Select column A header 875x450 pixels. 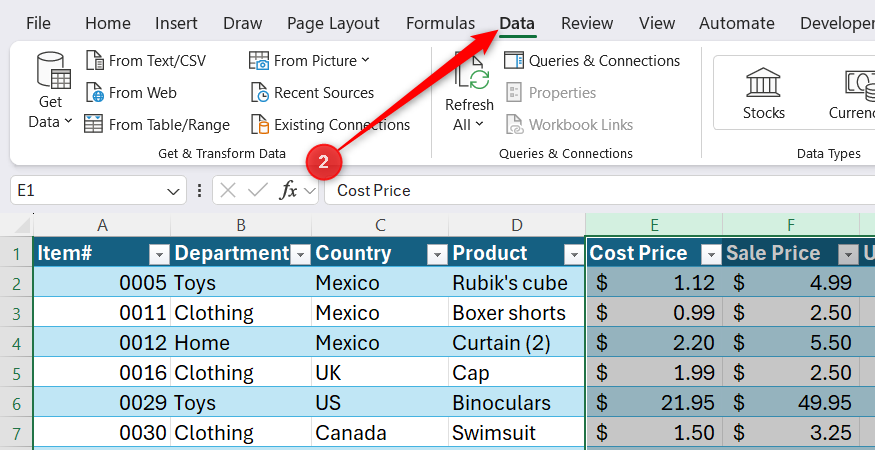(x=102, y=225)
